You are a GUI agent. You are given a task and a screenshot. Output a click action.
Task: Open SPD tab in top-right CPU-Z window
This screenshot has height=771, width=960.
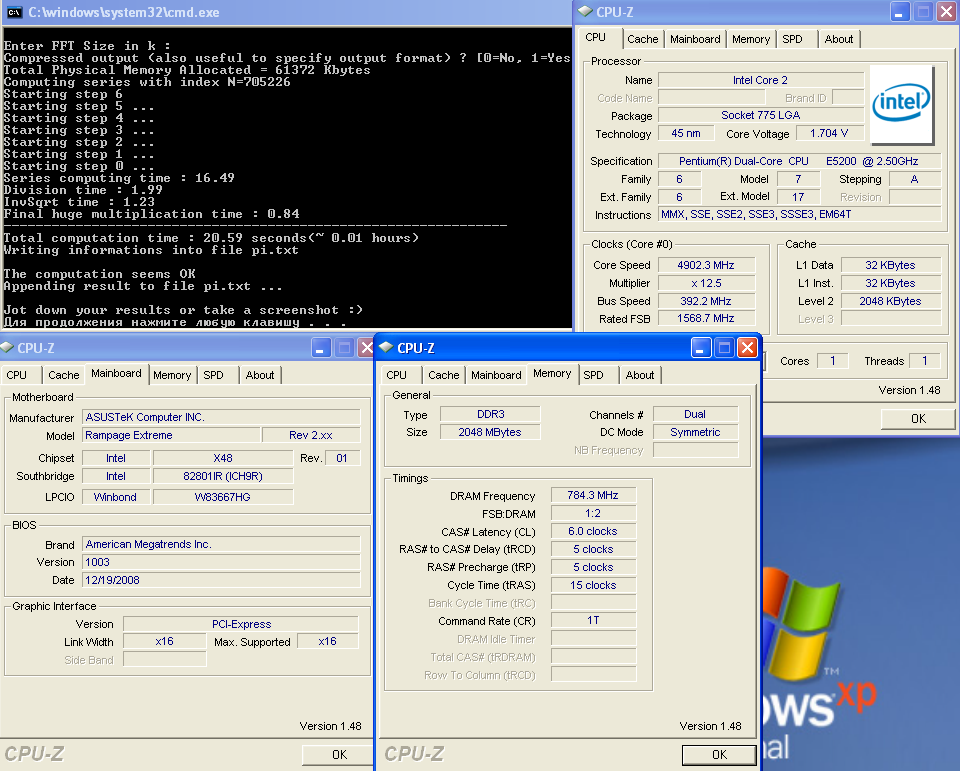[x=792, y=39]
